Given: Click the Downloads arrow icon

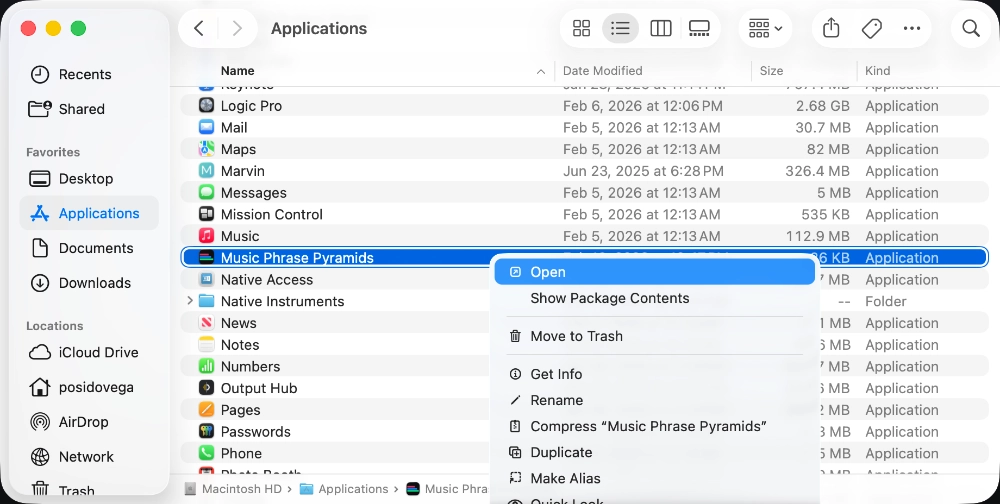Looking at the screenshot, I should (x=40, y=283).
